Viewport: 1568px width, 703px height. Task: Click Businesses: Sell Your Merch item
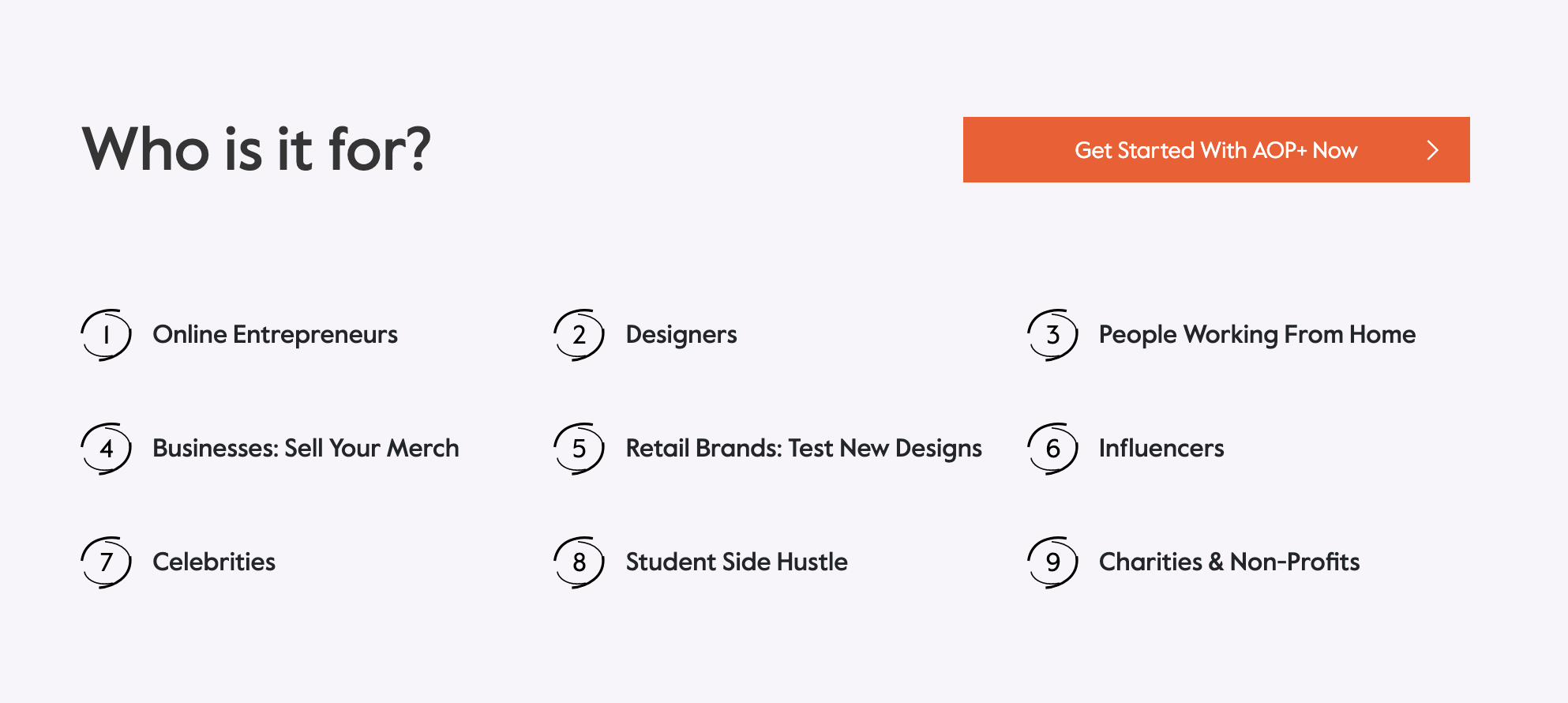tap(306, 449)
